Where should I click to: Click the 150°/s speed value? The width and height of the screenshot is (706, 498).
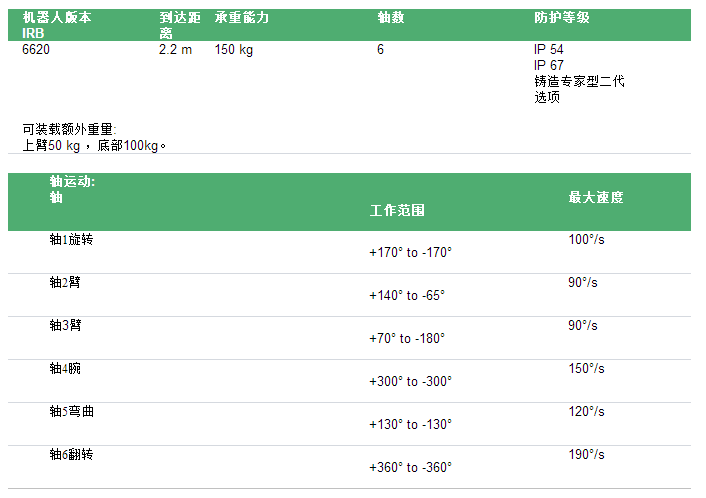pos(586,368)
